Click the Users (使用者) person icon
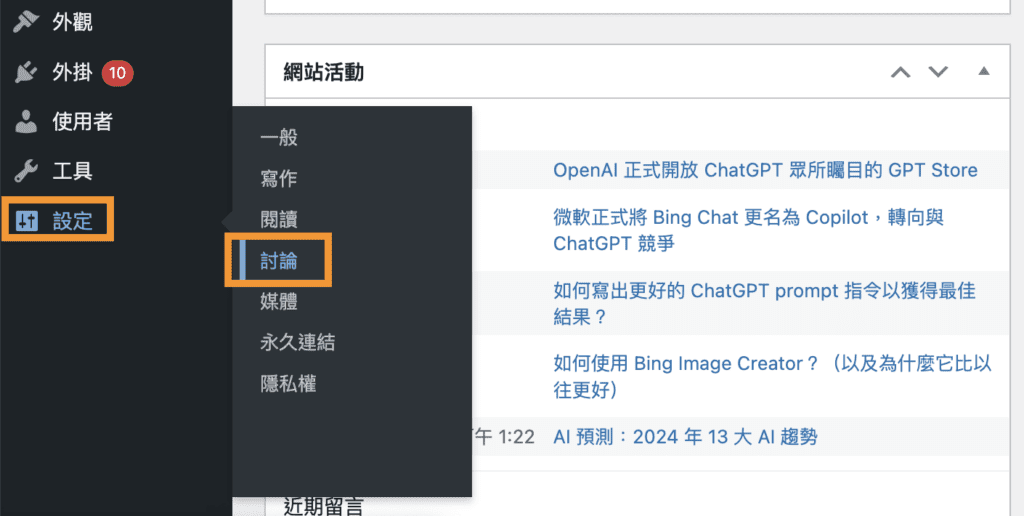Viewport: 1024px width, 516px height. 26,122
